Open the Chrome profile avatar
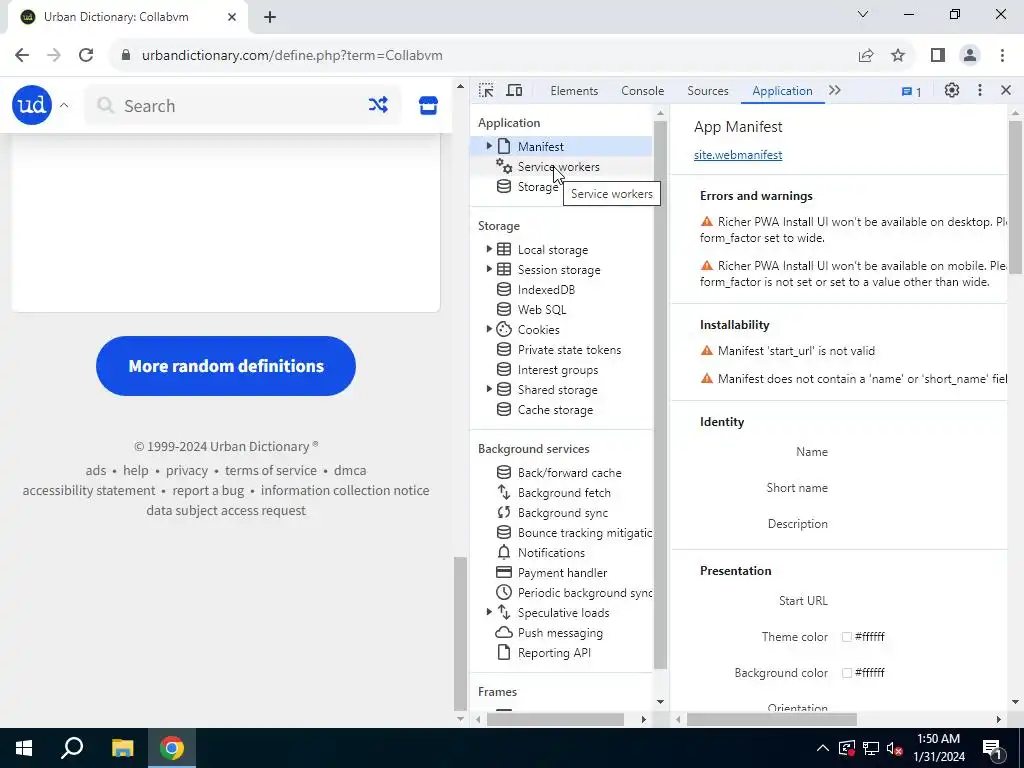1024x768 pixels. tap(970, 56)
